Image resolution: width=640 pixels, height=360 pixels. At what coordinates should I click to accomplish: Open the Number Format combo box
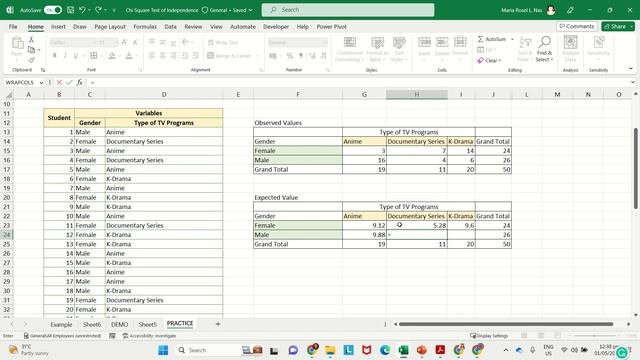(x=298, y=42)
